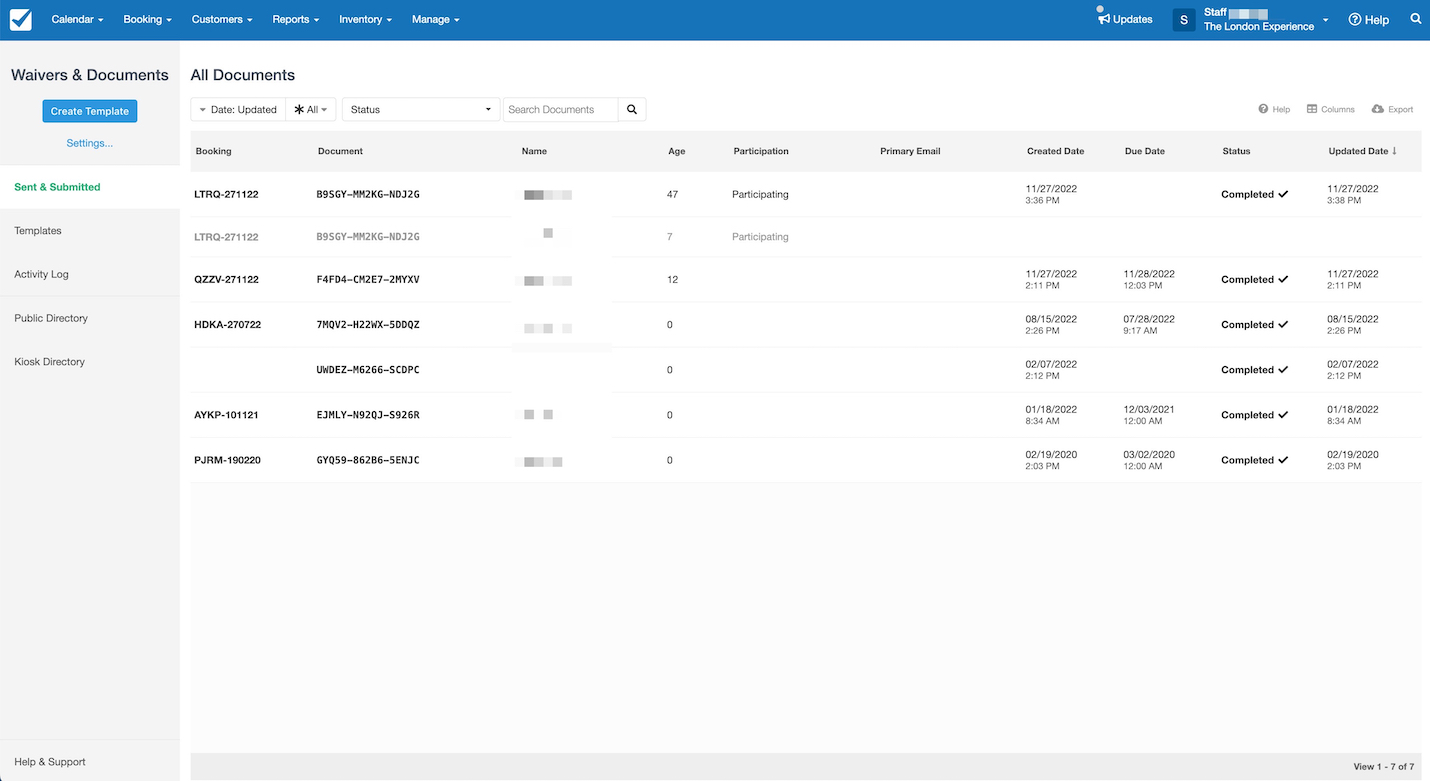Image resolution: width=1430 pixels, height=781 pixels.
Task: Sort by the Booking column header
Action: 213,151
